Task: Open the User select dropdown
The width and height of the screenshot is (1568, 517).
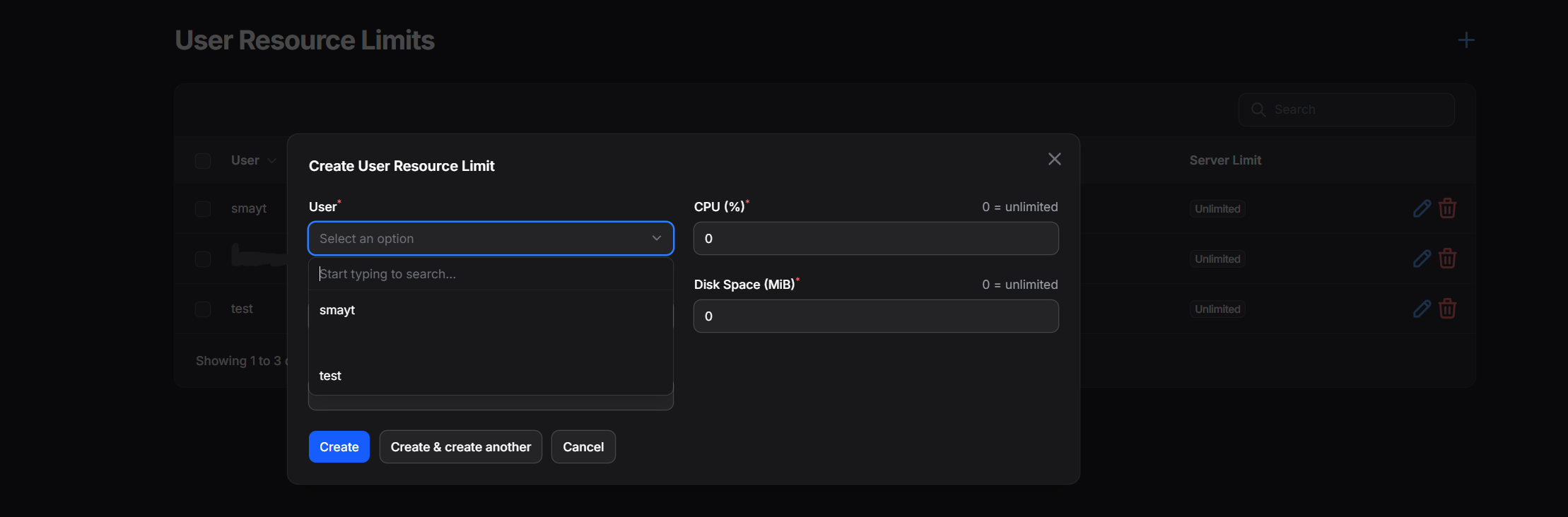Action: coord(491,239)
